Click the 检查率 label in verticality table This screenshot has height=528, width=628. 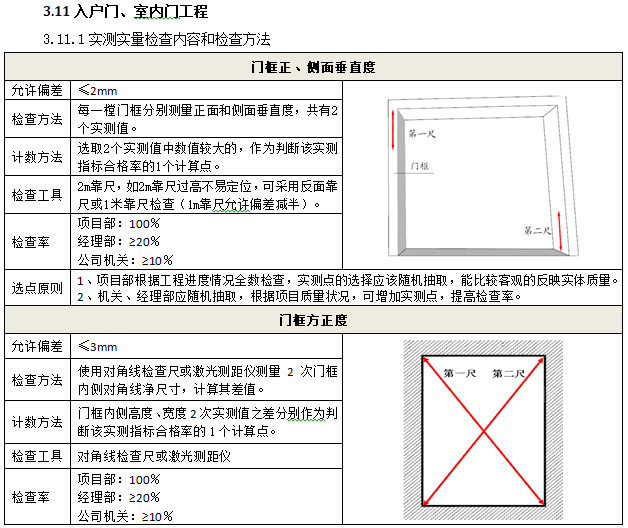[36, 242]
